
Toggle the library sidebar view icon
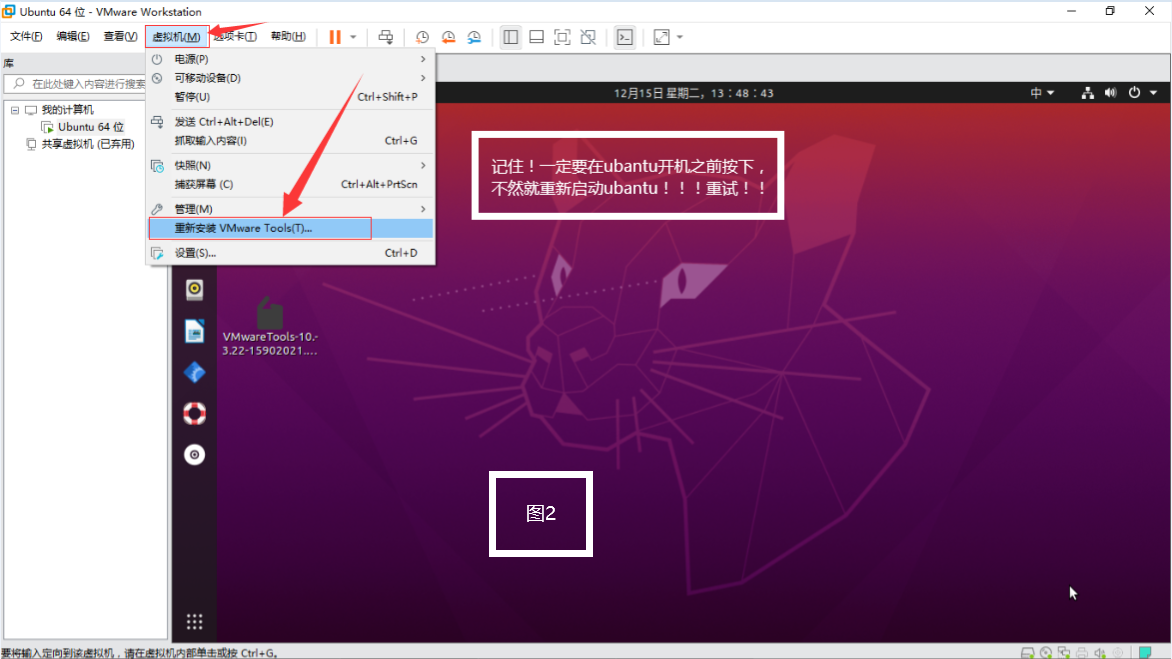pos(511,37)
